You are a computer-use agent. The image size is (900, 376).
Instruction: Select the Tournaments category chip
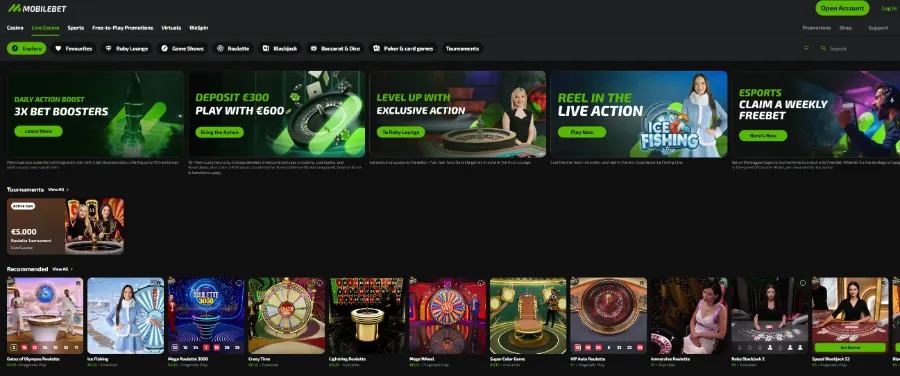[462, 49]
